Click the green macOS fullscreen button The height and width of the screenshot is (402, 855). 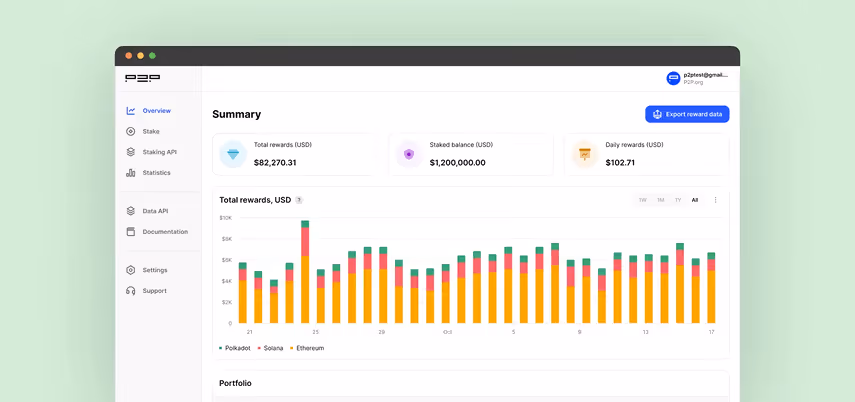tap(153, 56)
